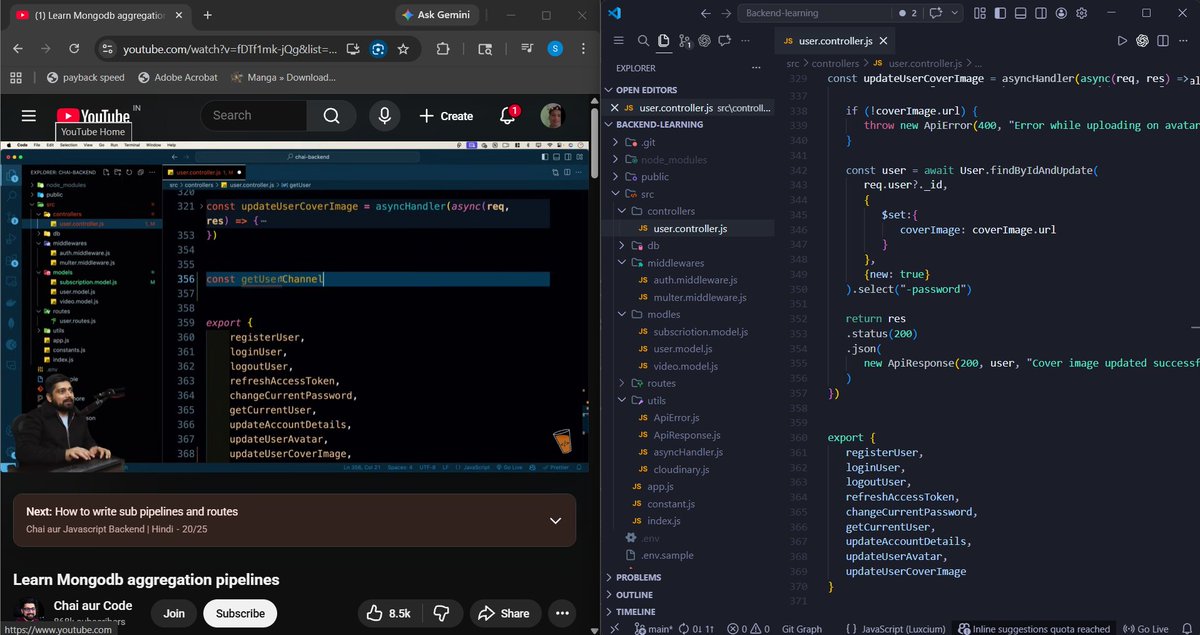Click the Run code play icon
The image size is (1200, 635).
(x=1121, y=41)
